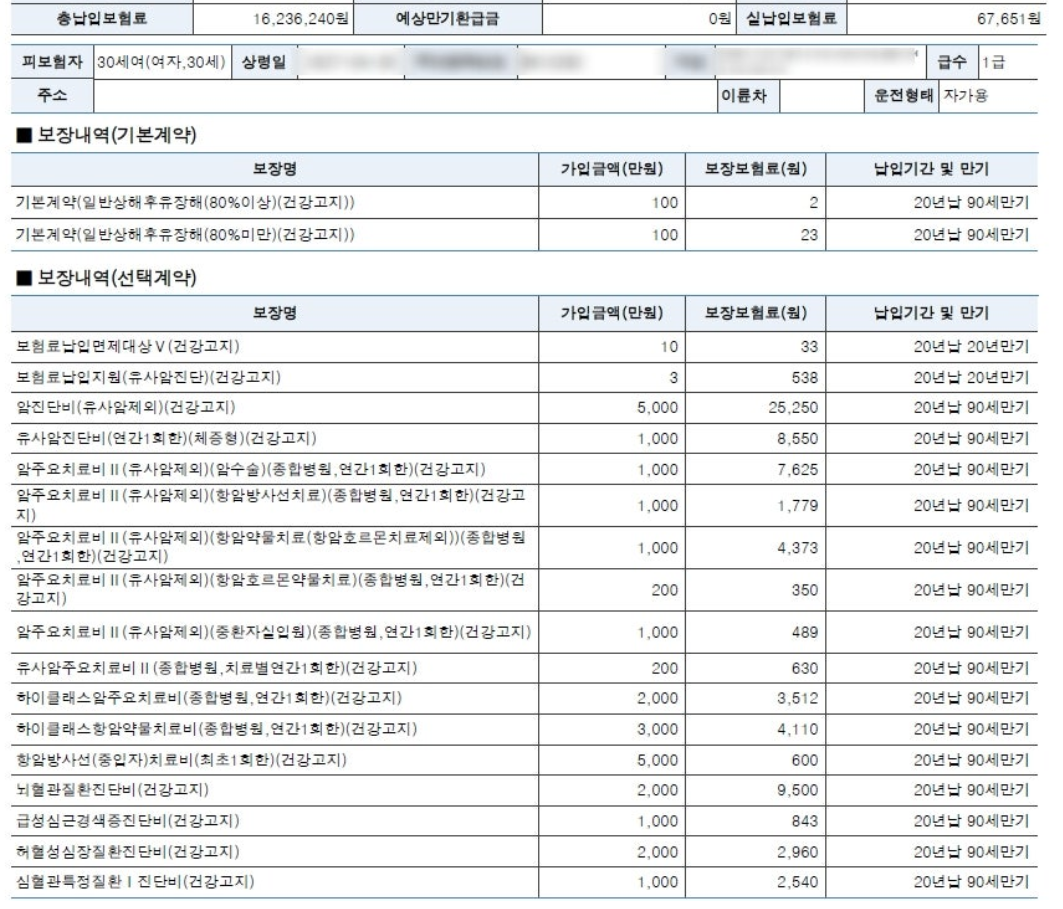Select the "급성심근경색증진단비(건강고지)" coverage name

(x=127, y=821)
